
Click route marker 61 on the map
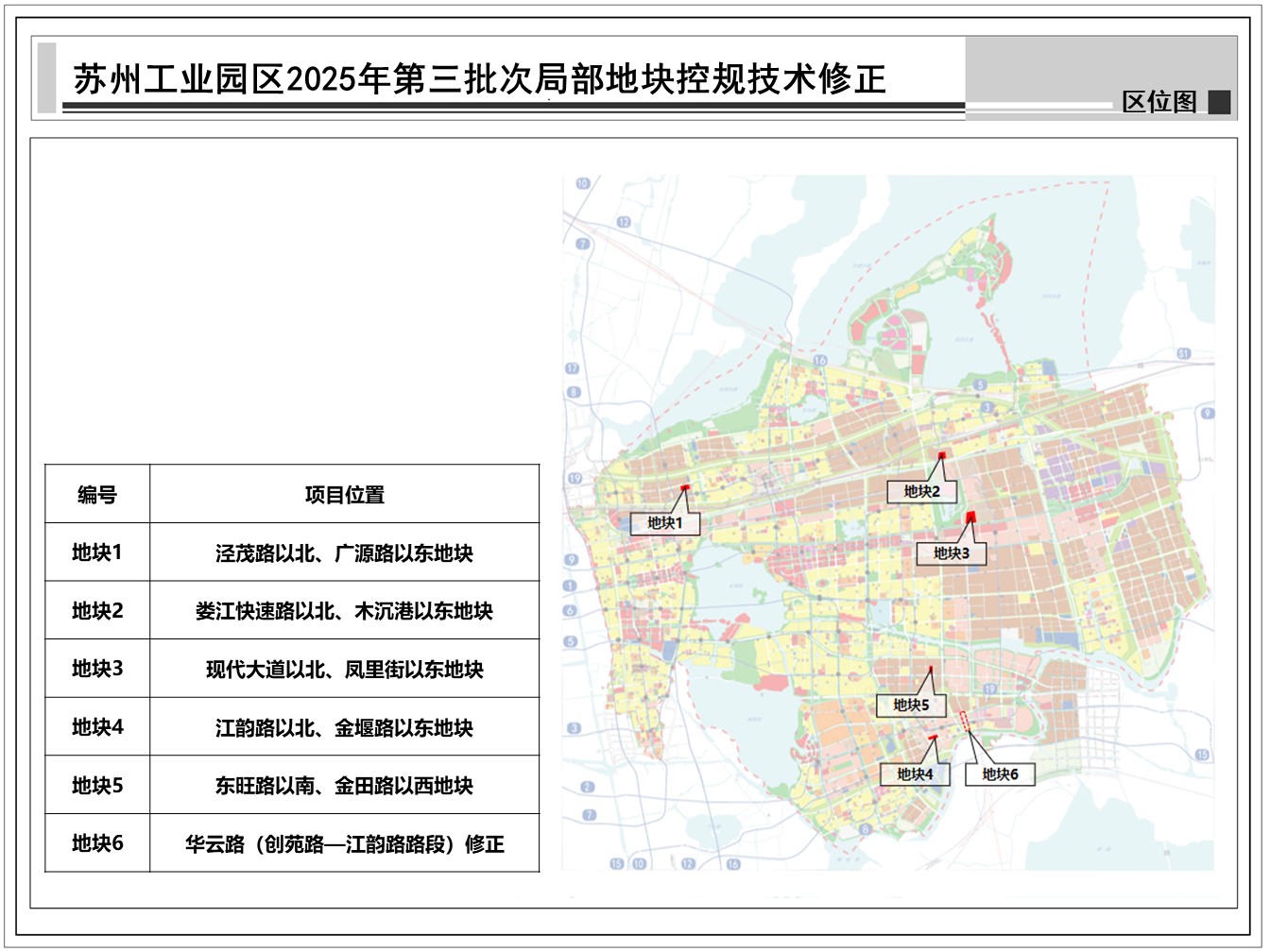(1184, 354)
